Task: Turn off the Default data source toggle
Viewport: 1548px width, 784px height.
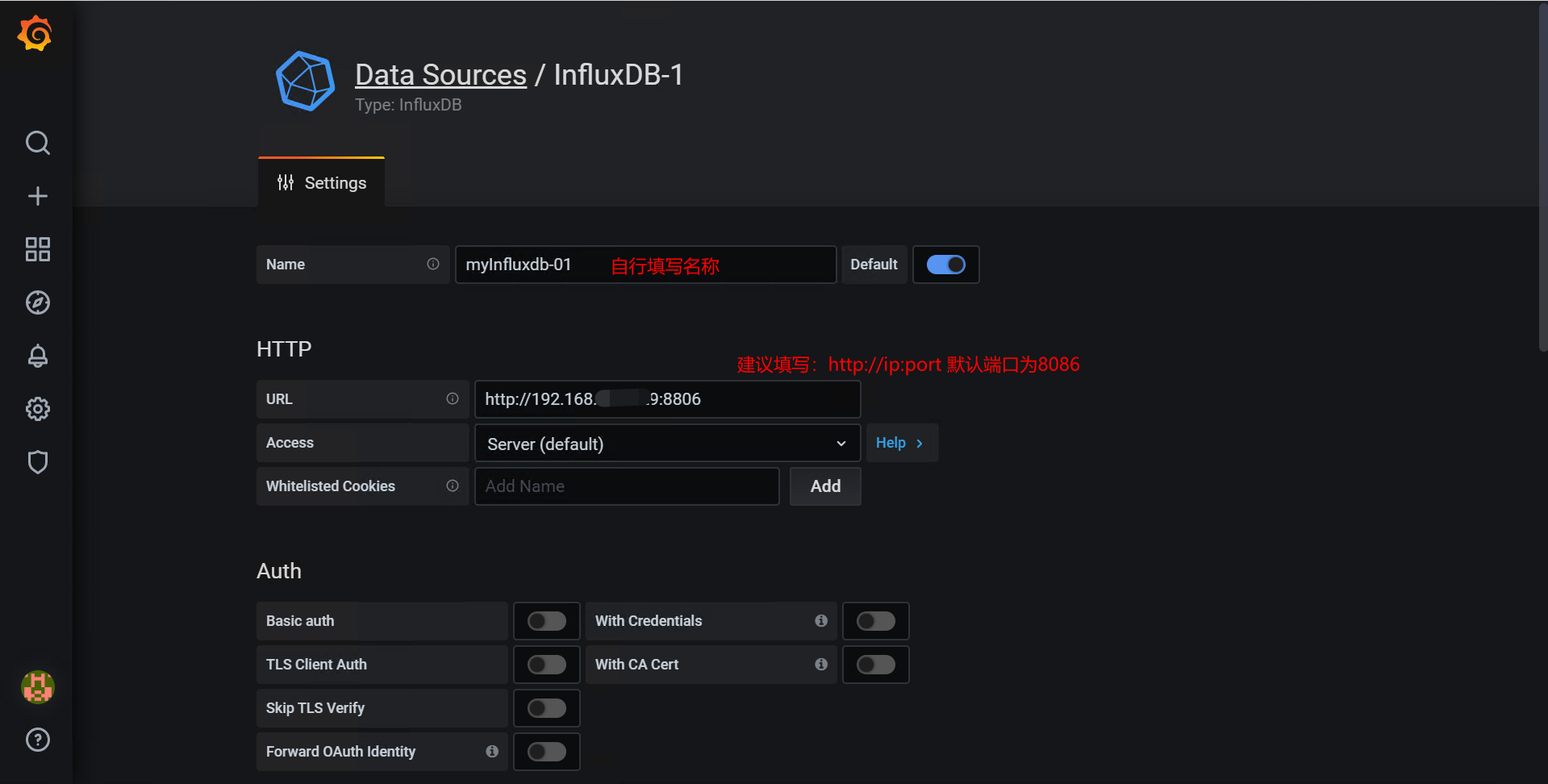Action: point(945,265)
